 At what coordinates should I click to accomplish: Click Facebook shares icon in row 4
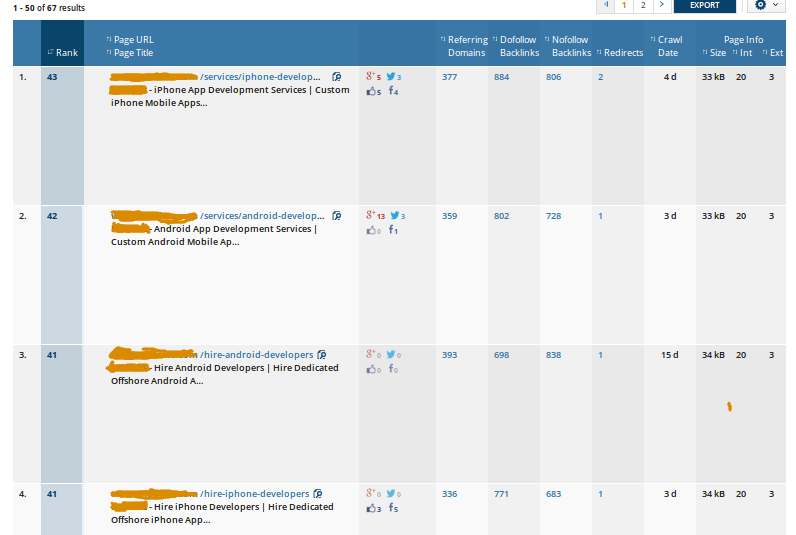pos(391,508)
